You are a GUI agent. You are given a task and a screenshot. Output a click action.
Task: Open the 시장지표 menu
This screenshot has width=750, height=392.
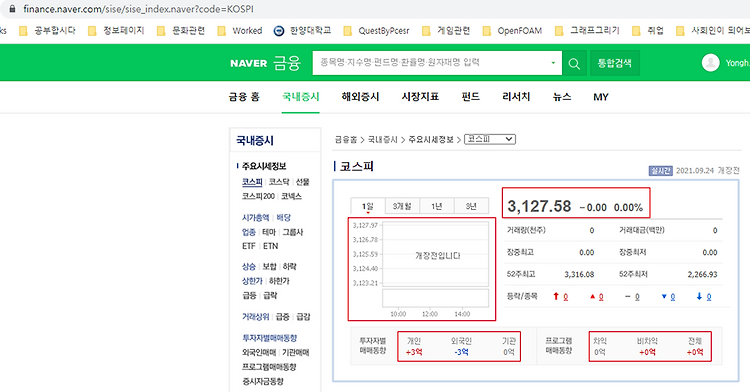[420, 97]
